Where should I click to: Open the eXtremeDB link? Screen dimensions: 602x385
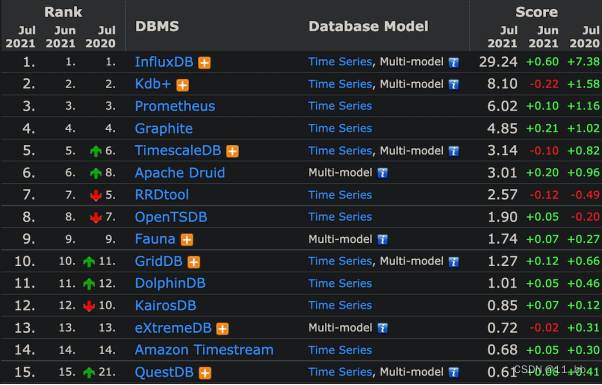[173, 328]
